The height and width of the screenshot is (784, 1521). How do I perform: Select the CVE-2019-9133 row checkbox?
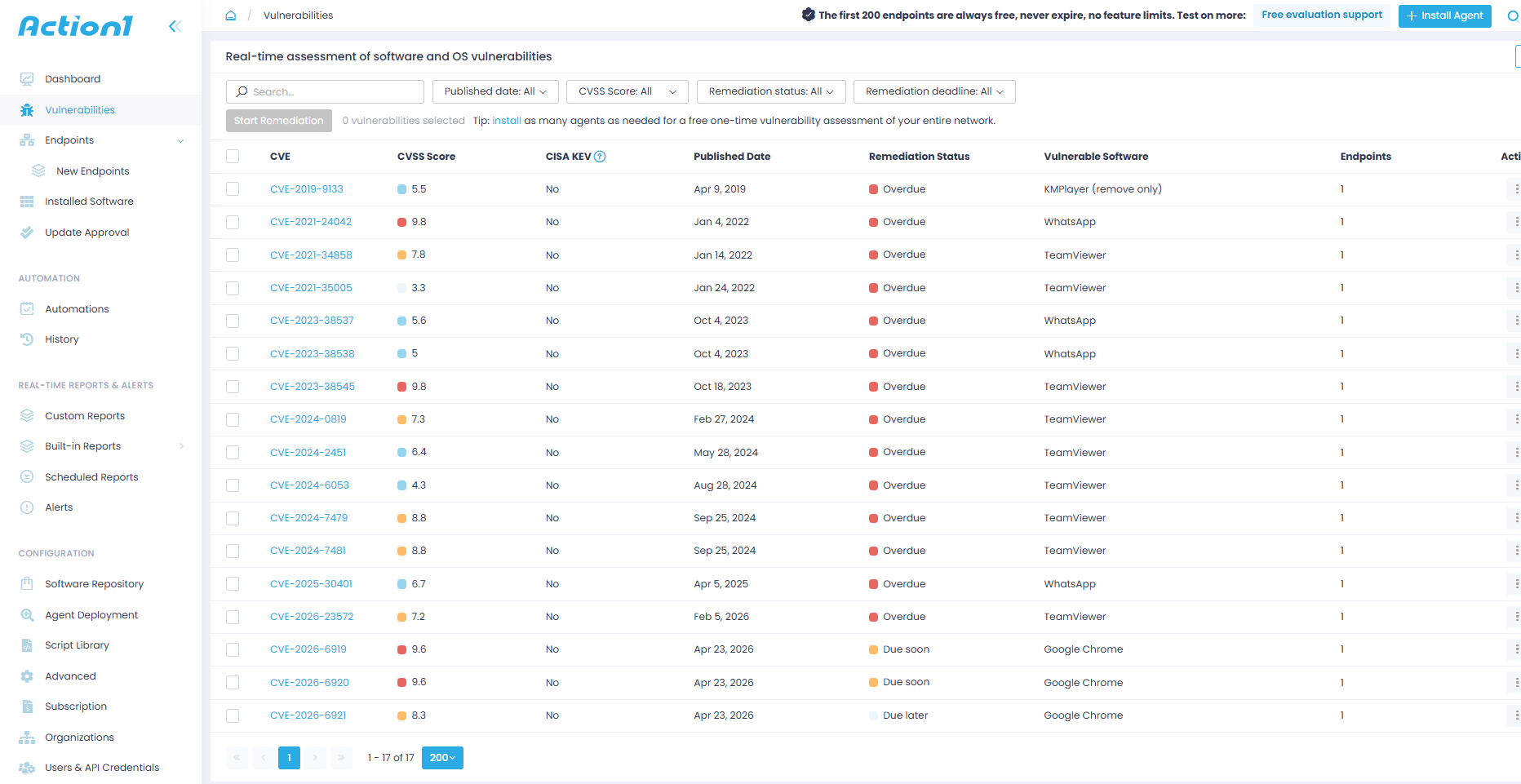tap(233, 189)
